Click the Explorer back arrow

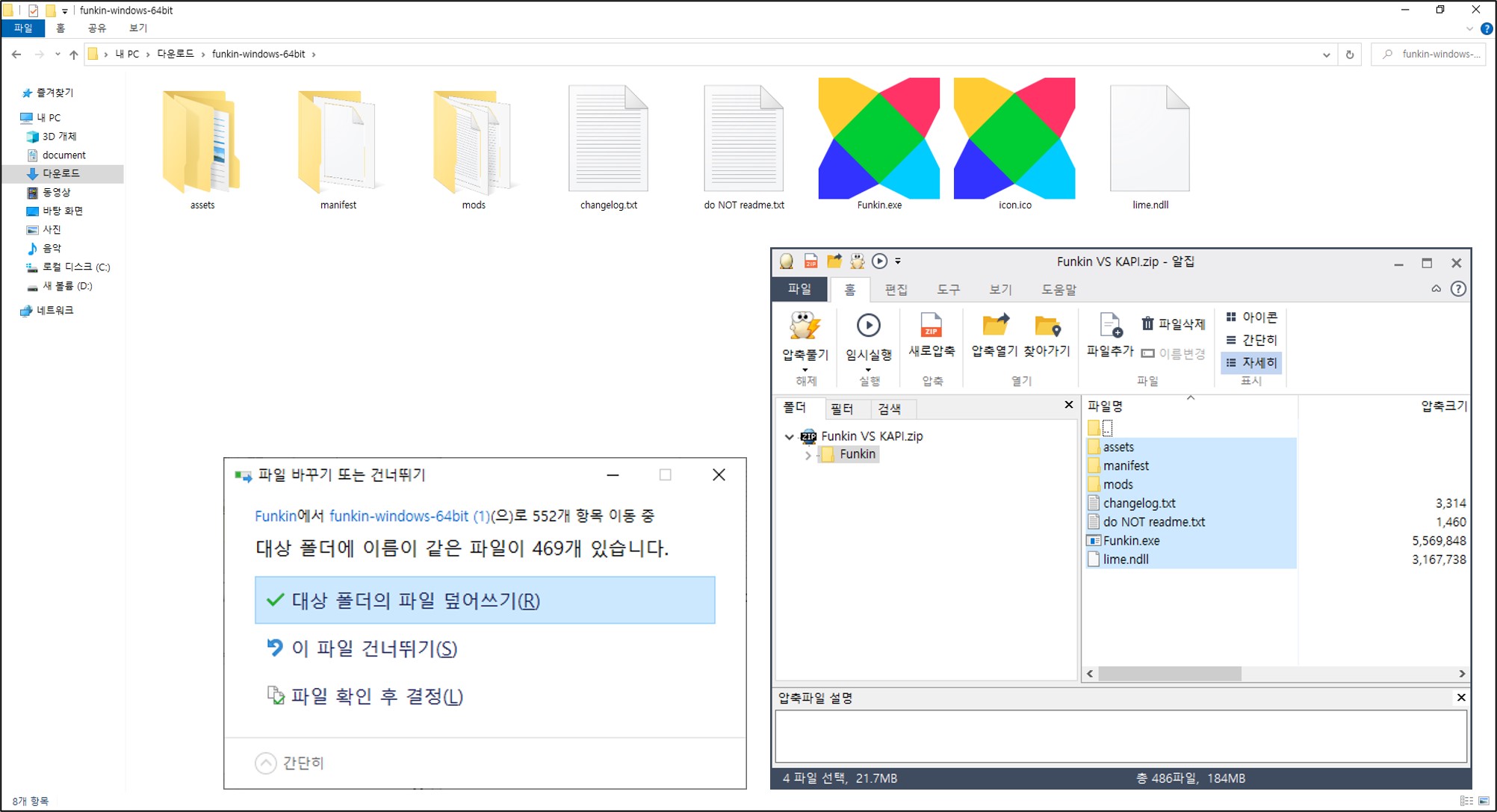(16, 55)
